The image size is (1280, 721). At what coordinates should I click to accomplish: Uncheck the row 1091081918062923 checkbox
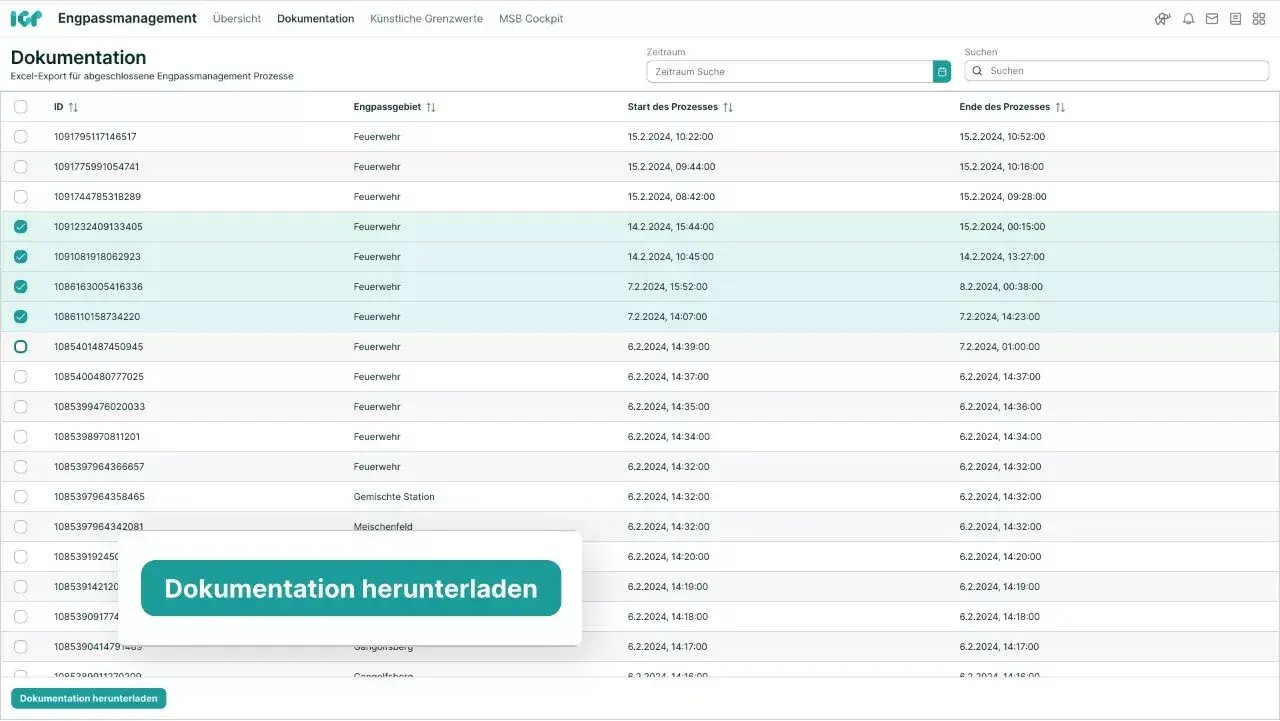[x=21, y=257]
